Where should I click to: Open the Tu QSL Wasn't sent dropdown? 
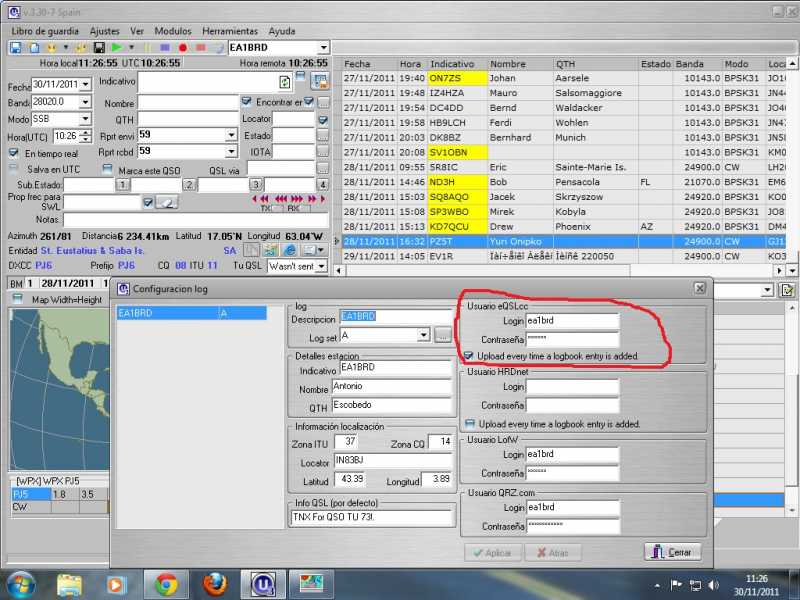coord(321,266)
